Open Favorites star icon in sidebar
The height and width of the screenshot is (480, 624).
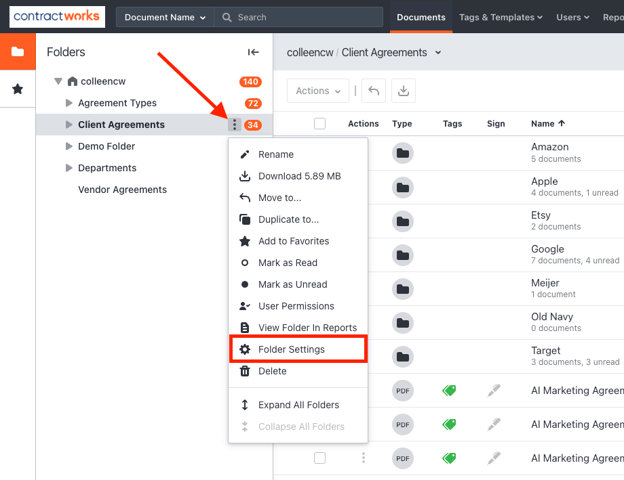tap(17, 90)
